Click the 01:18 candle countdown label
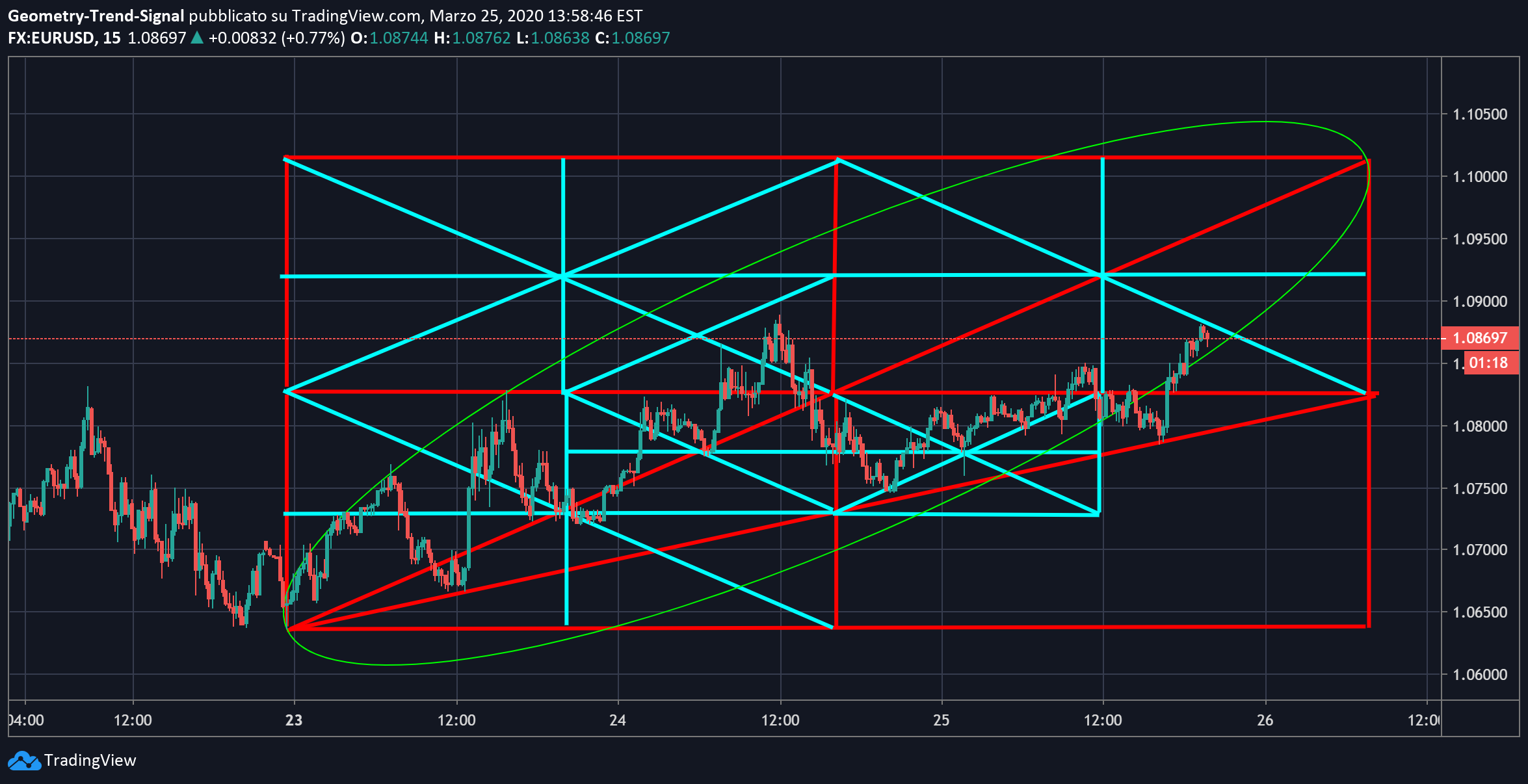 [1488, 363]
